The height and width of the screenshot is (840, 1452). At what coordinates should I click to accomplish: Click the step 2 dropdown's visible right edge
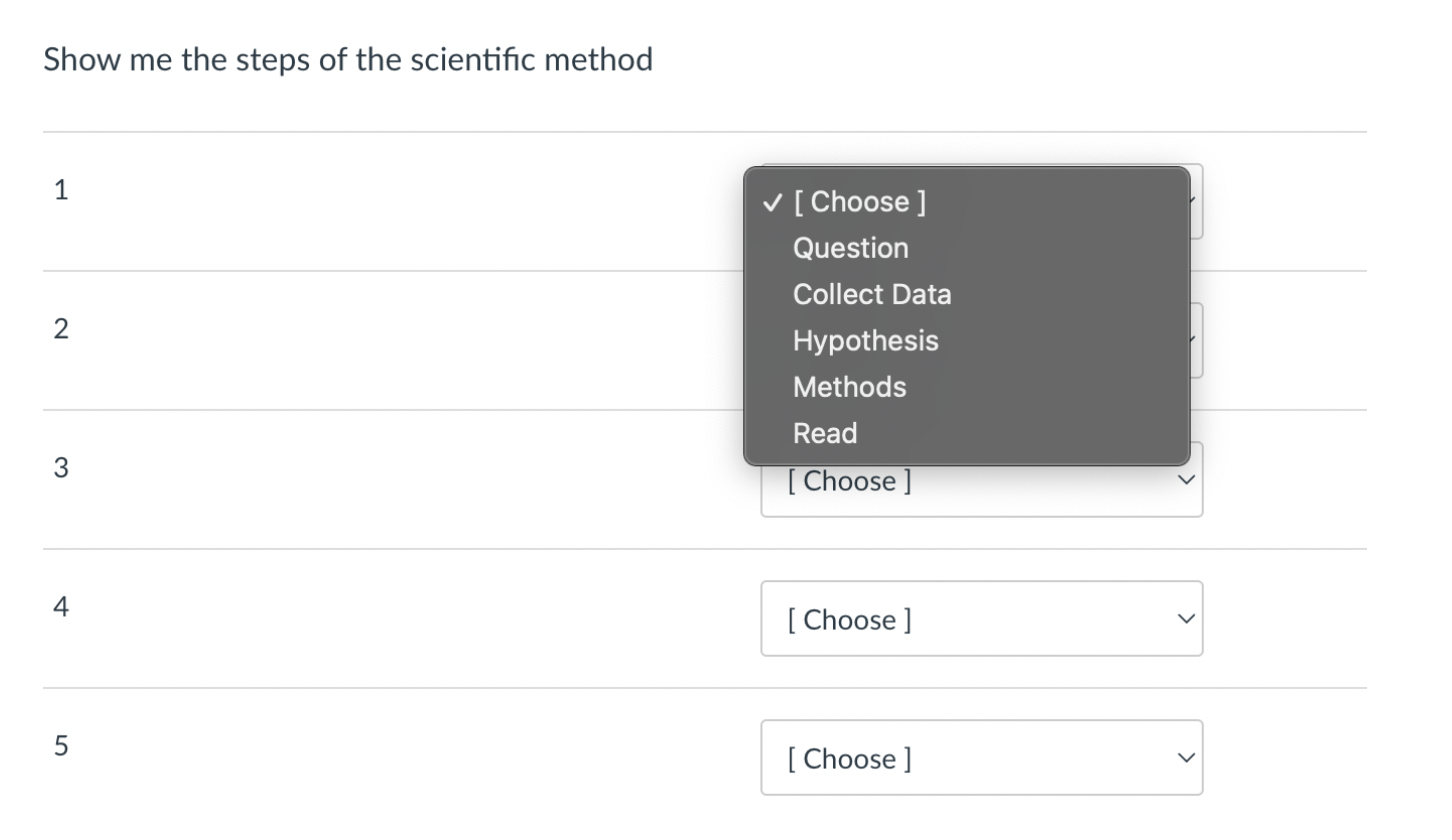(x=1197, y=340)
